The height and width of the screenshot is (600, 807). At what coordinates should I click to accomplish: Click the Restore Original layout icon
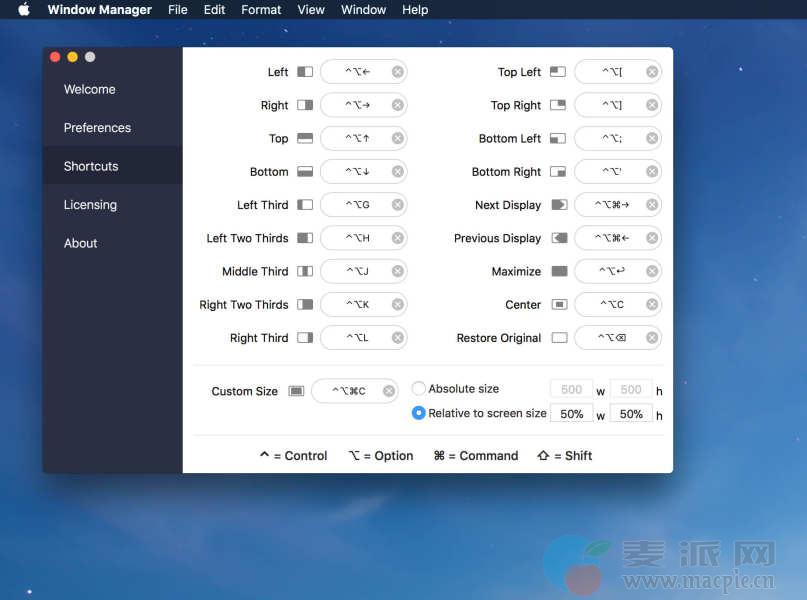(559, 338)
